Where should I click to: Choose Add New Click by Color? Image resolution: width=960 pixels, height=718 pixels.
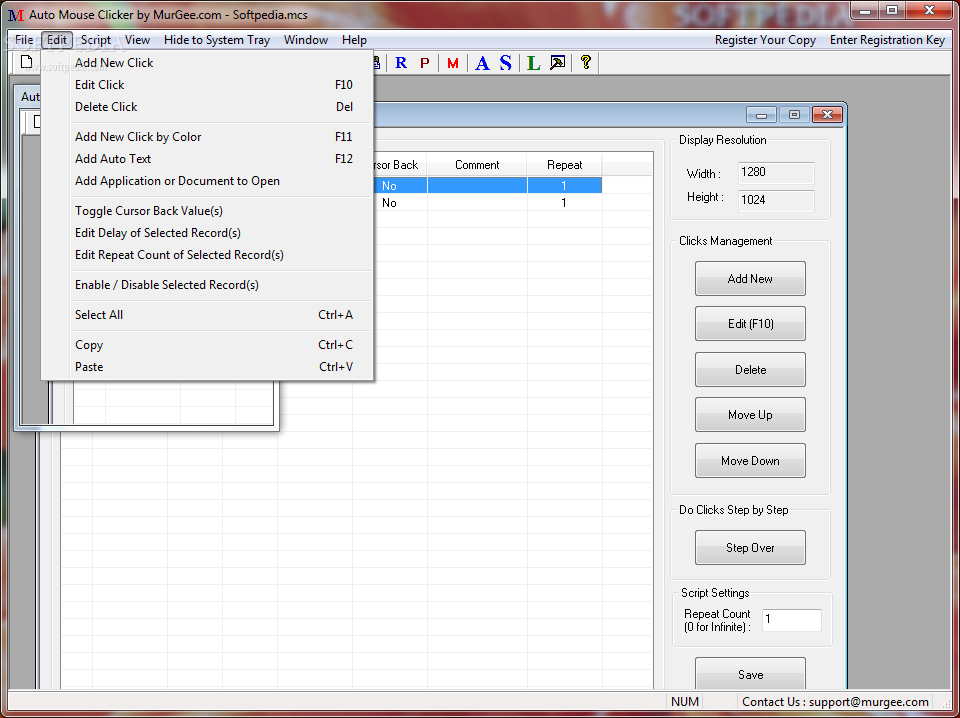(x=208, y=136)
